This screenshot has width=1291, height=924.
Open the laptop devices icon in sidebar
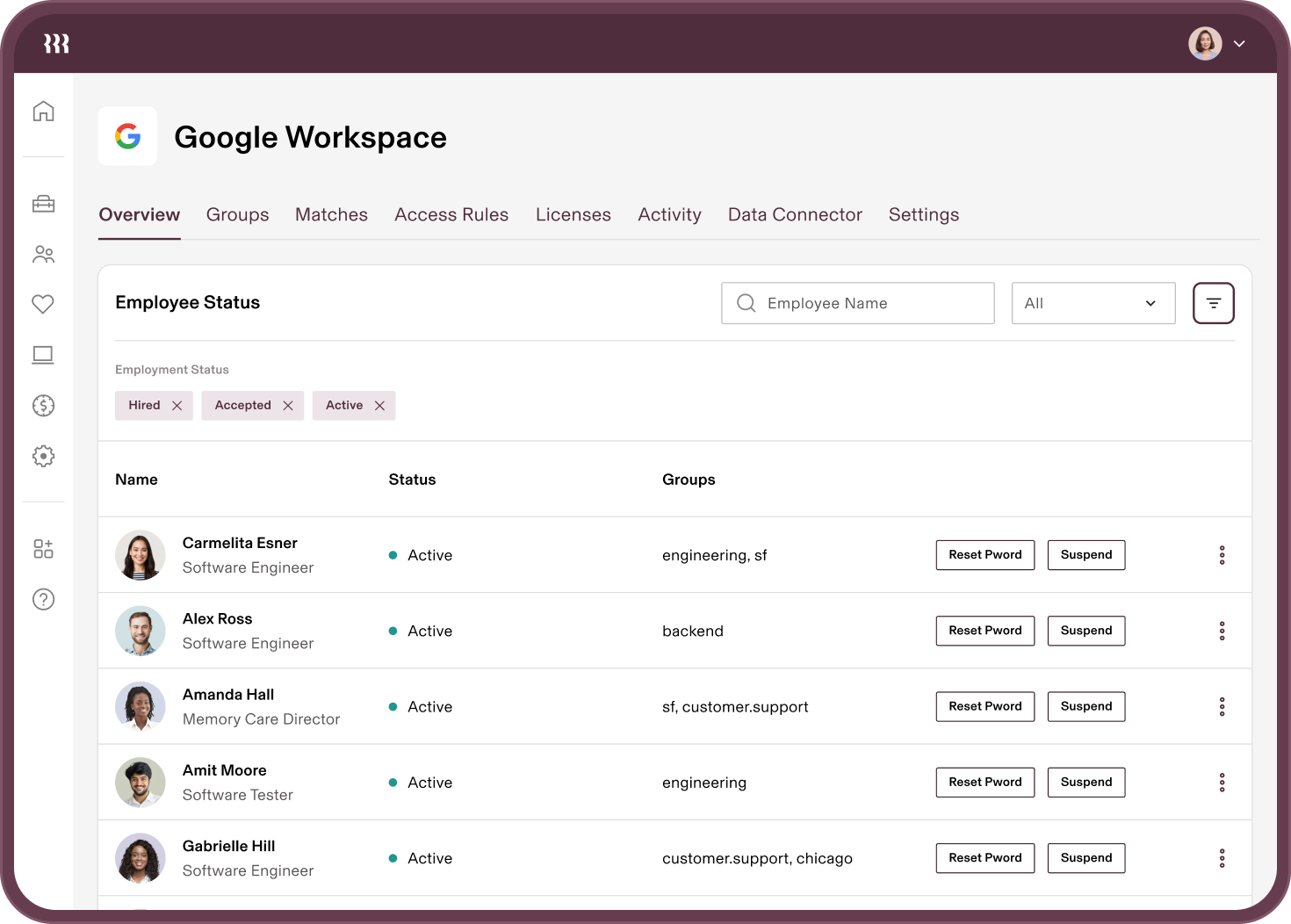click(x=43, y=355)
